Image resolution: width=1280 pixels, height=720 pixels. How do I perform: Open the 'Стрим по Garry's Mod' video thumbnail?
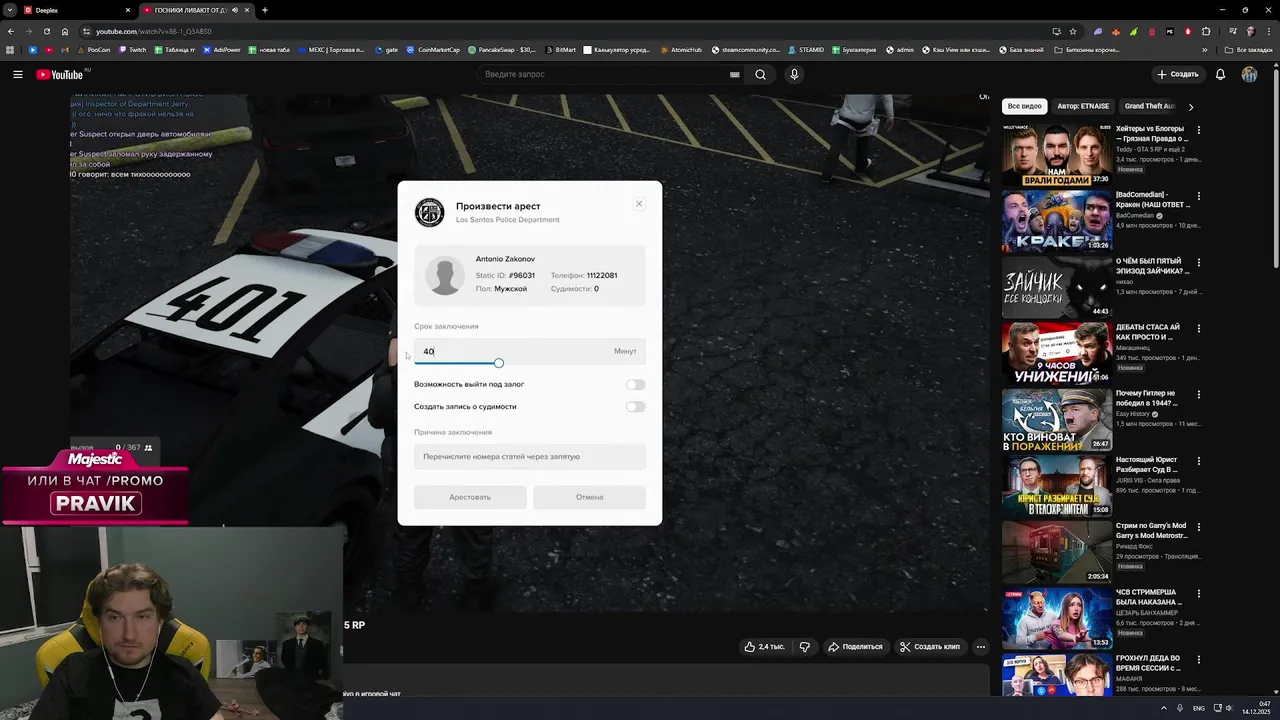1057,552
